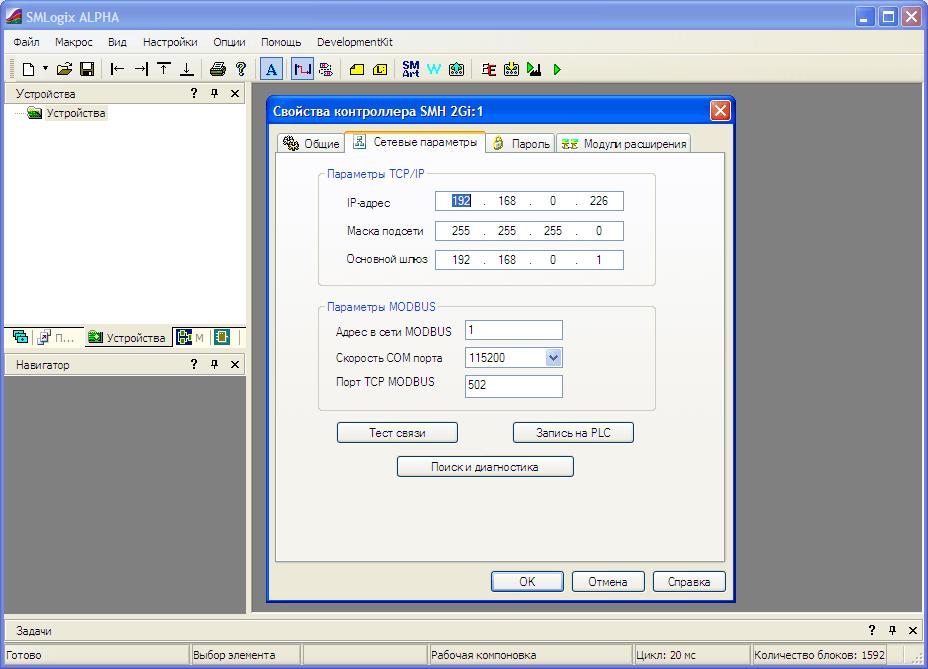Switch to the teal chip panel tab
This screenshot has width=928, height=669.
pyautogui.click(x=222, y=337)
